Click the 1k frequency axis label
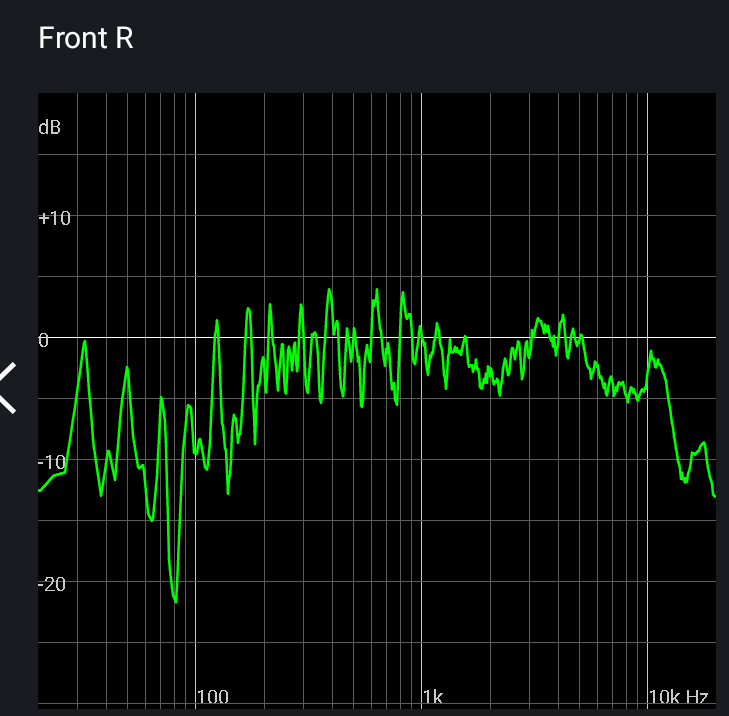 point(434,696)
